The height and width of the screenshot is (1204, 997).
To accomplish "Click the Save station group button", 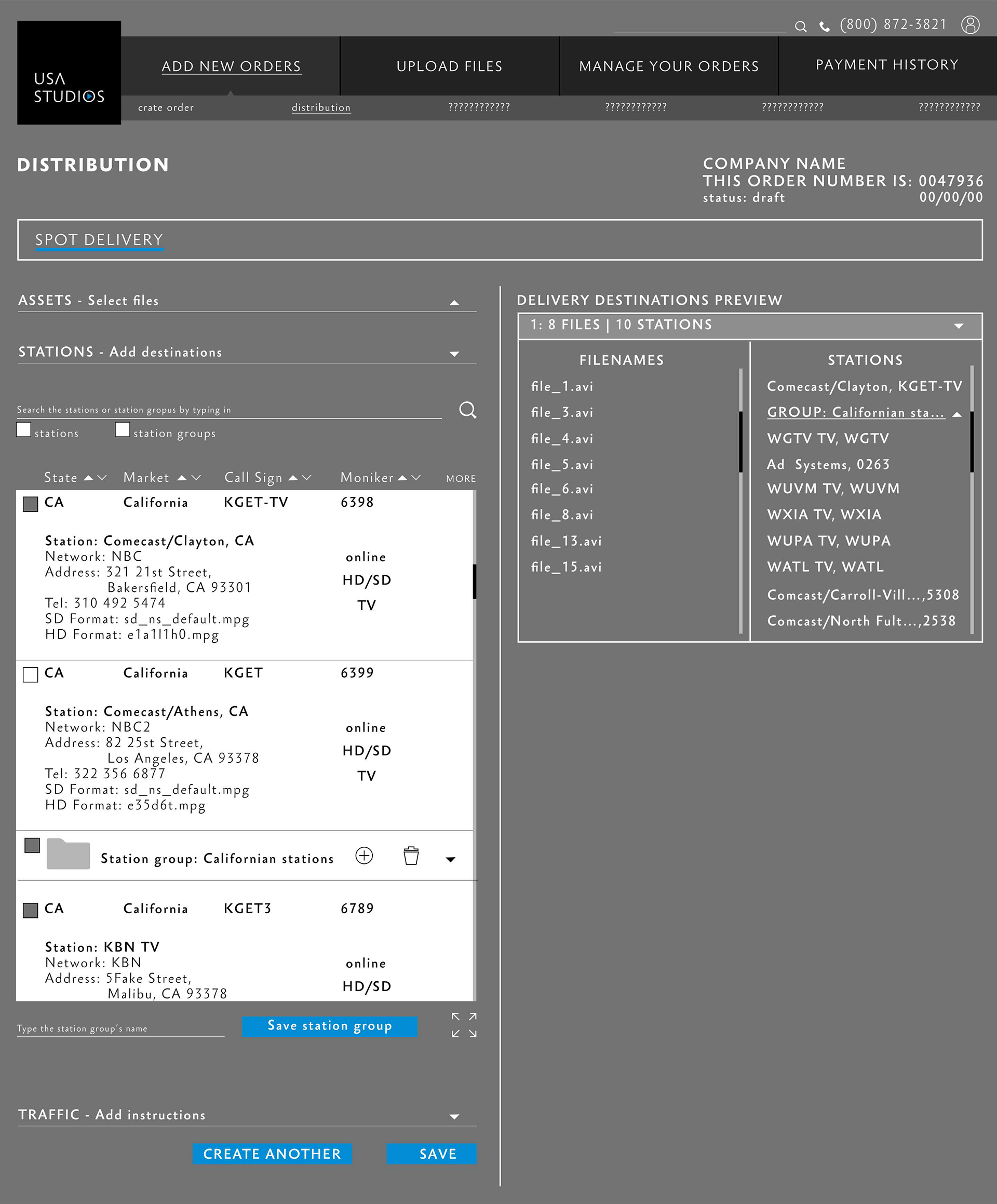I will [329, 1026].
